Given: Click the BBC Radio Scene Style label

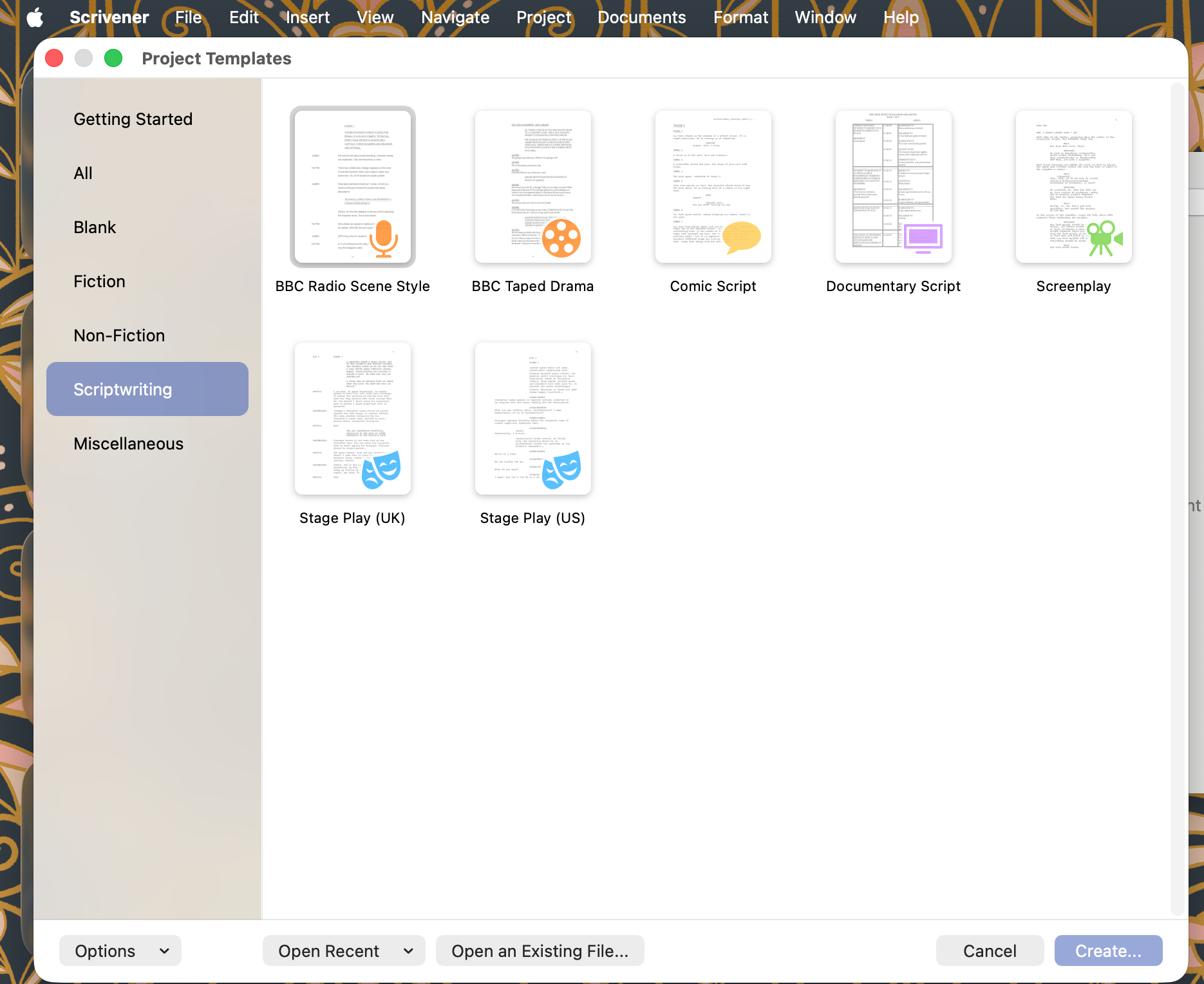Looking at the screenshot, I should pyautogui.click(x=353, y=287).
